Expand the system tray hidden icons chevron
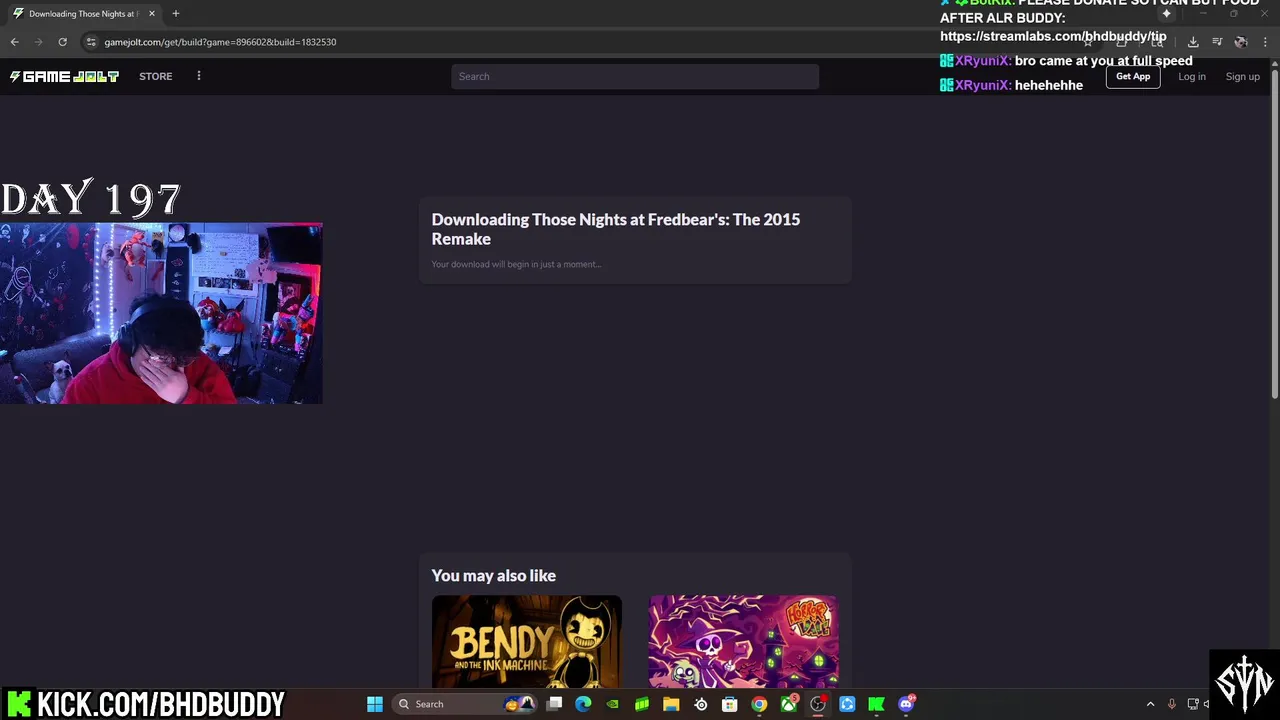 point(1150,704)
